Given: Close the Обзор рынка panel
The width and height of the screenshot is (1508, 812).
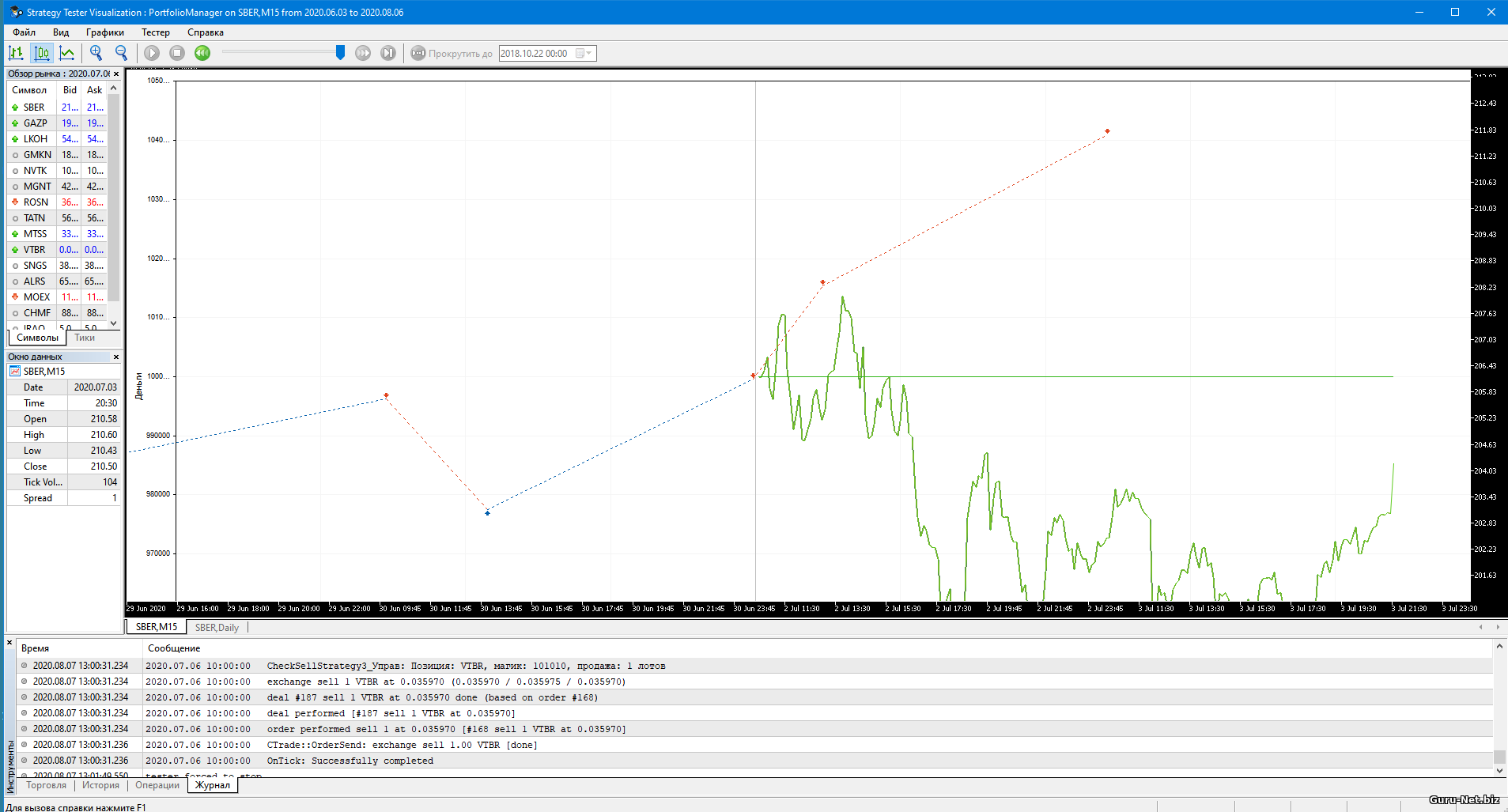Looking at the screenshot, I should pyautogui.click(x=116, y=74).
